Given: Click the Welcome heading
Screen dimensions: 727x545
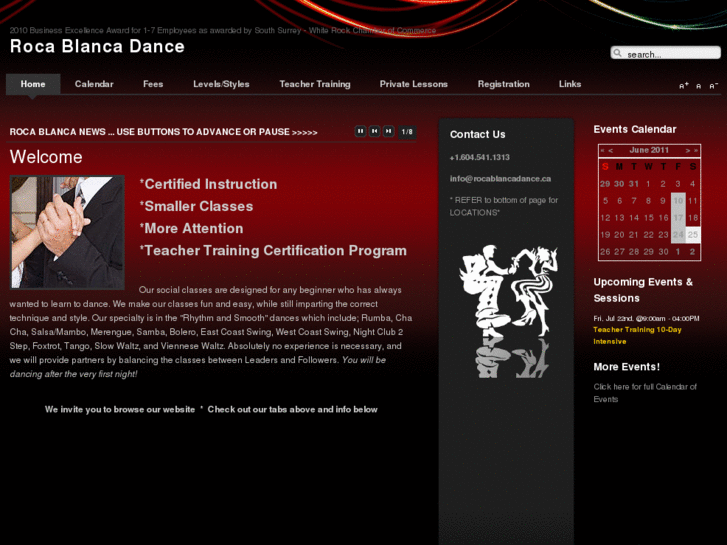Looking at the screenshot, I should click(46, 157).
